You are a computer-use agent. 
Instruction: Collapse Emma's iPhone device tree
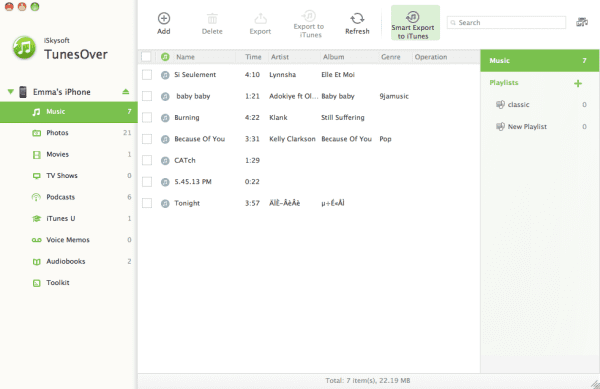tap(11, 91)
